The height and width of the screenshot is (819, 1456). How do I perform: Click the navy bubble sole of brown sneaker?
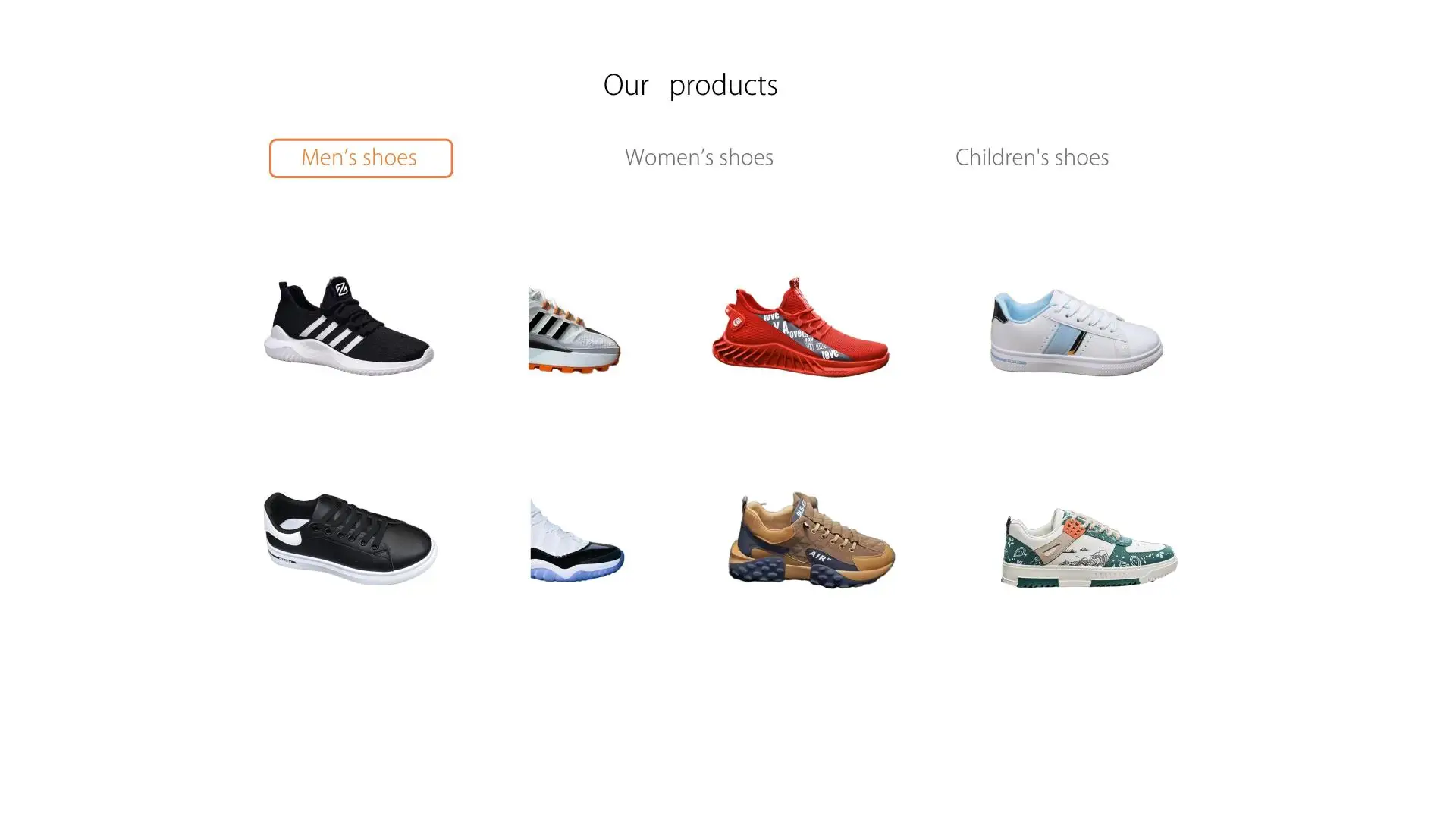(804, 570)
